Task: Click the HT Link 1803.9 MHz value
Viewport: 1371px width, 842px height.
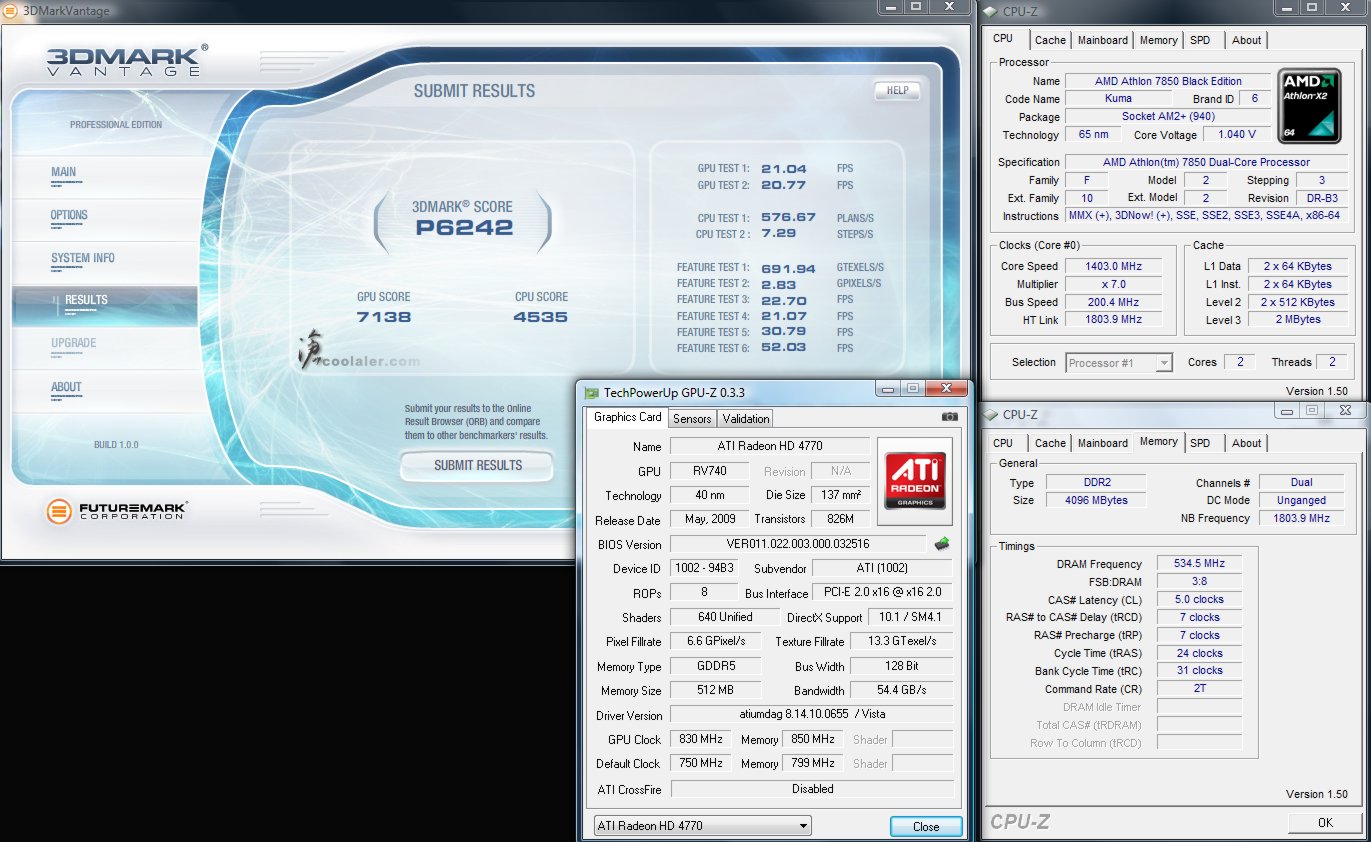Action: (x=1113, y=320)
